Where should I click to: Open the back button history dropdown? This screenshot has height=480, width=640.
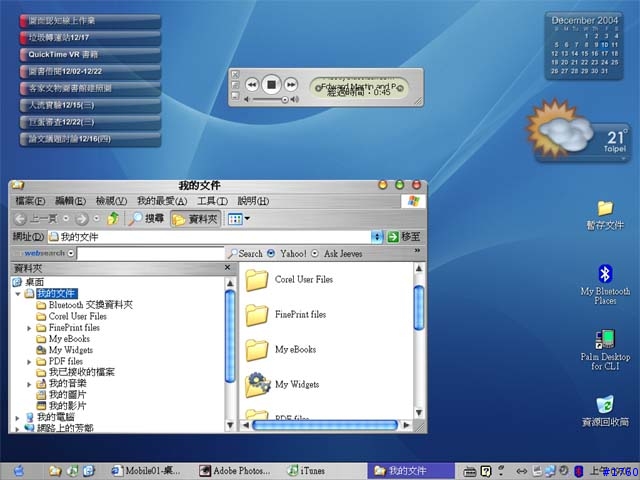point(66,219)
